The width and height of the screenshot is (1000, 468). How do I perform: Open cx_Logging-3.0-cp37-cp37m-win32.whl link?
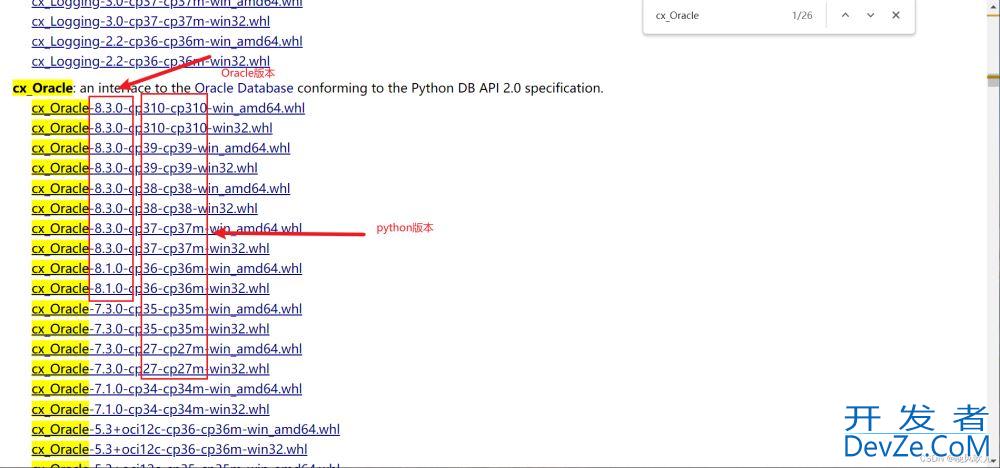151,21
